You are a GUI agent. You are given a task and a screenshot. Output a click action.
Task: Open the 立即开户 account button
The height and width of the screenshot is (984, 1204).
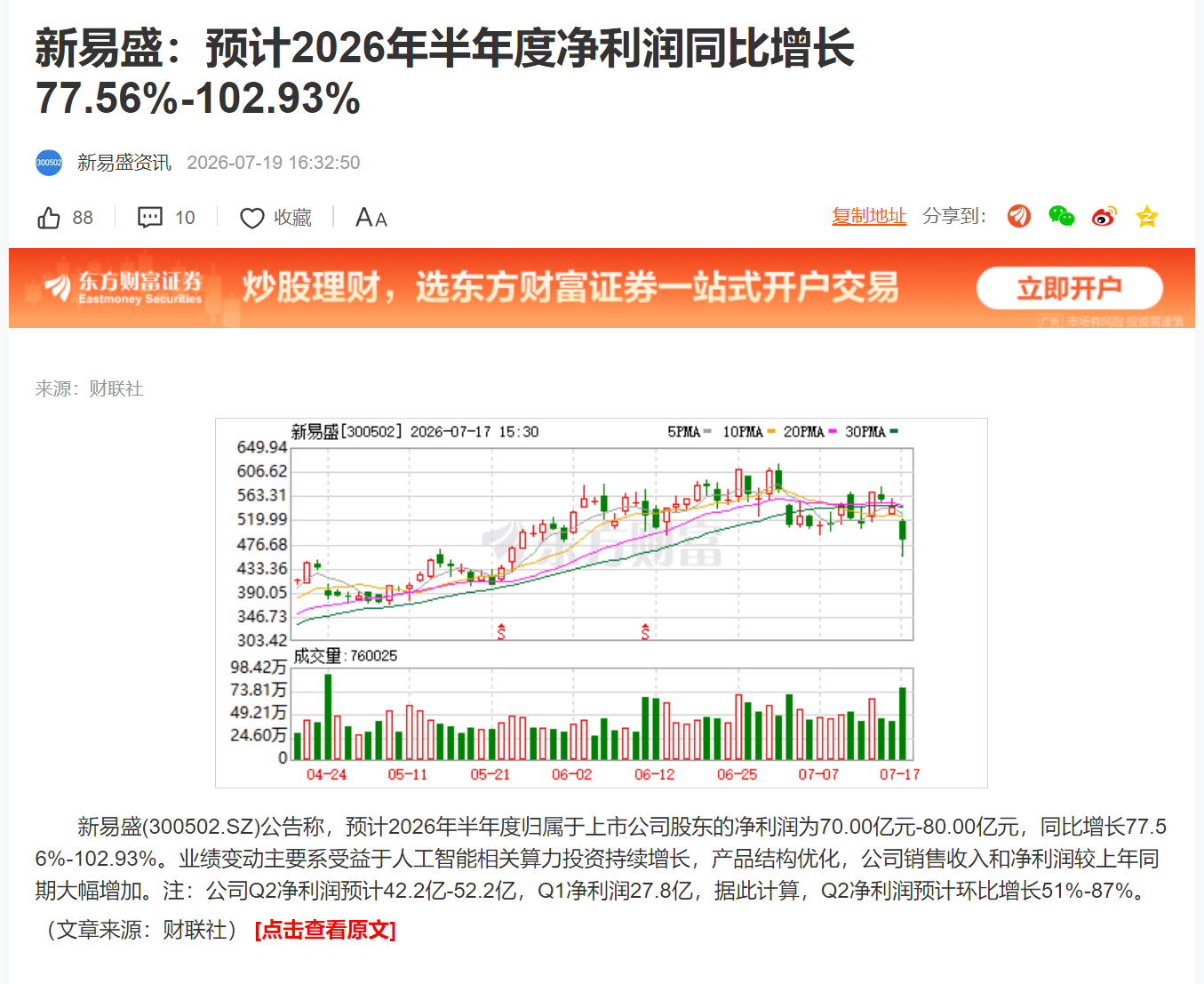click(1070, 288)
